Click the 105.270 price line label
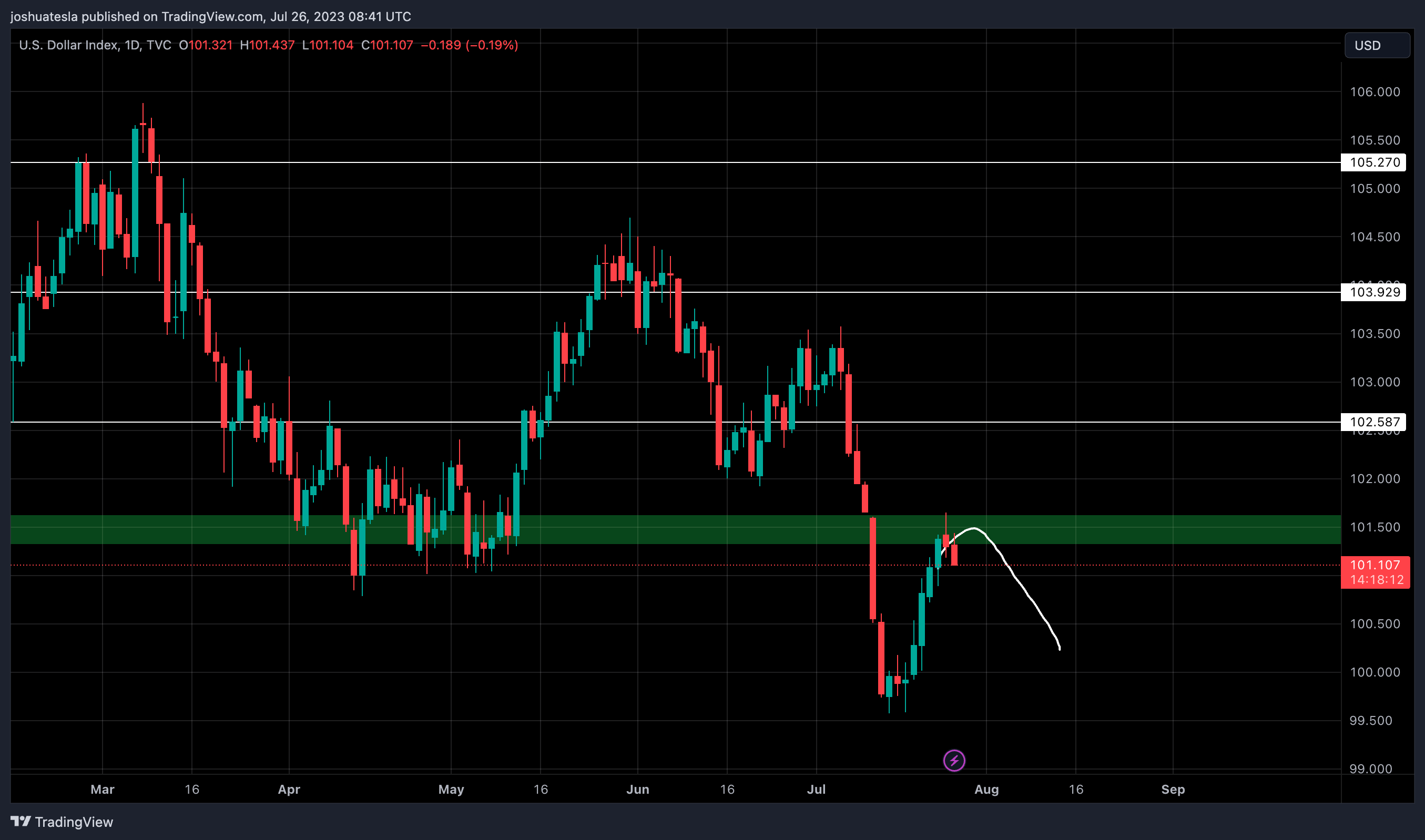 click(1374, 162)
